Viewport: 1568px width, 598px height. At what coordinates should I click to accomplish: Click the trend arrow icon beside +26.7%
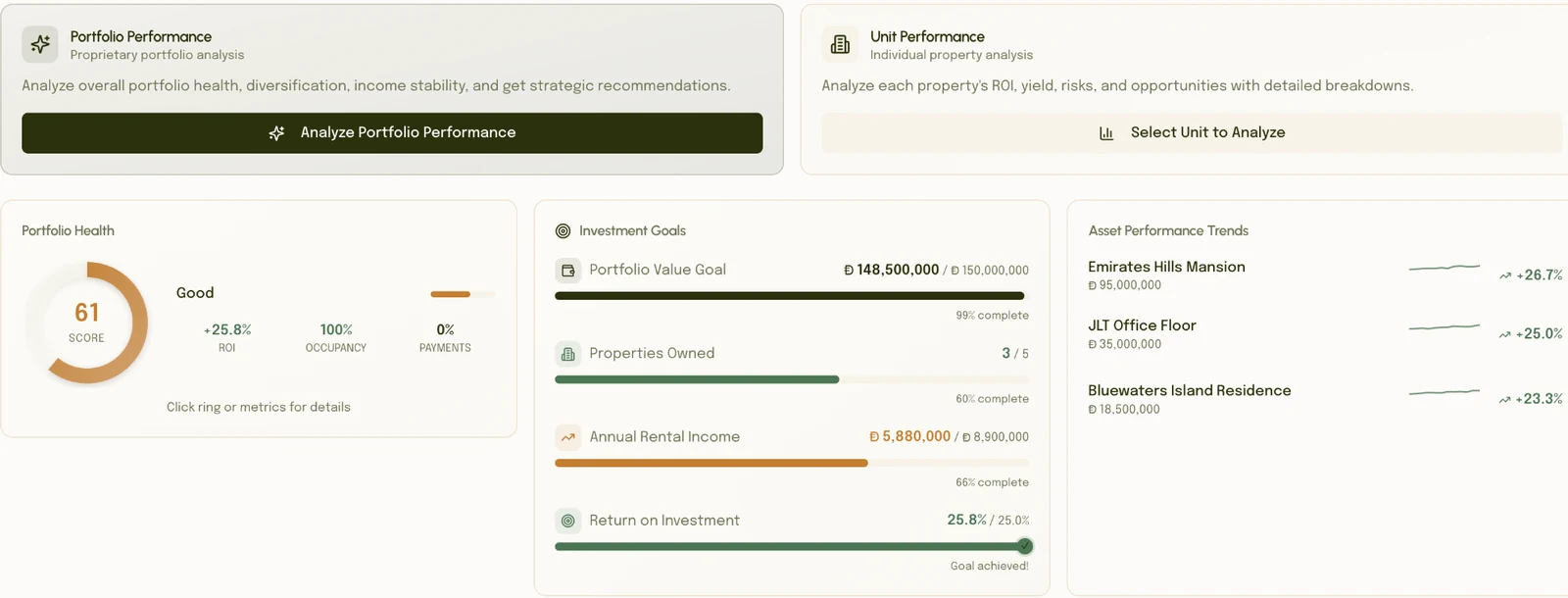tap(1505, 275)
